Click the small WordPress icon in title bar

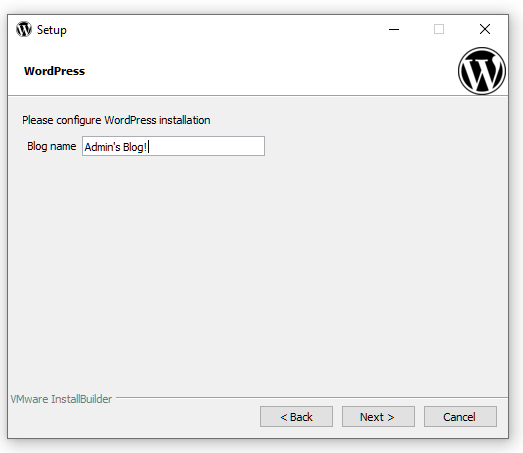tap(24, 29)
